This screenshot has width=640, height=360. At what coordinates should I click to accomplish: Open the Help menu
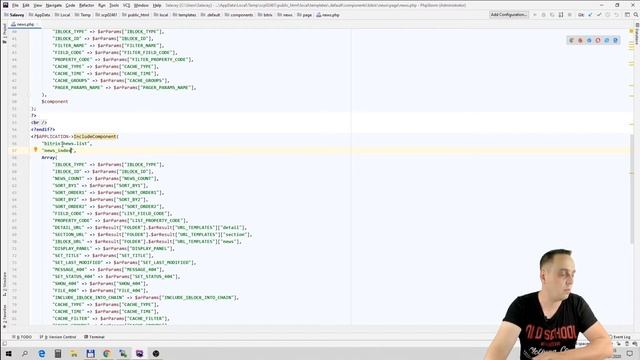(157, 5)
